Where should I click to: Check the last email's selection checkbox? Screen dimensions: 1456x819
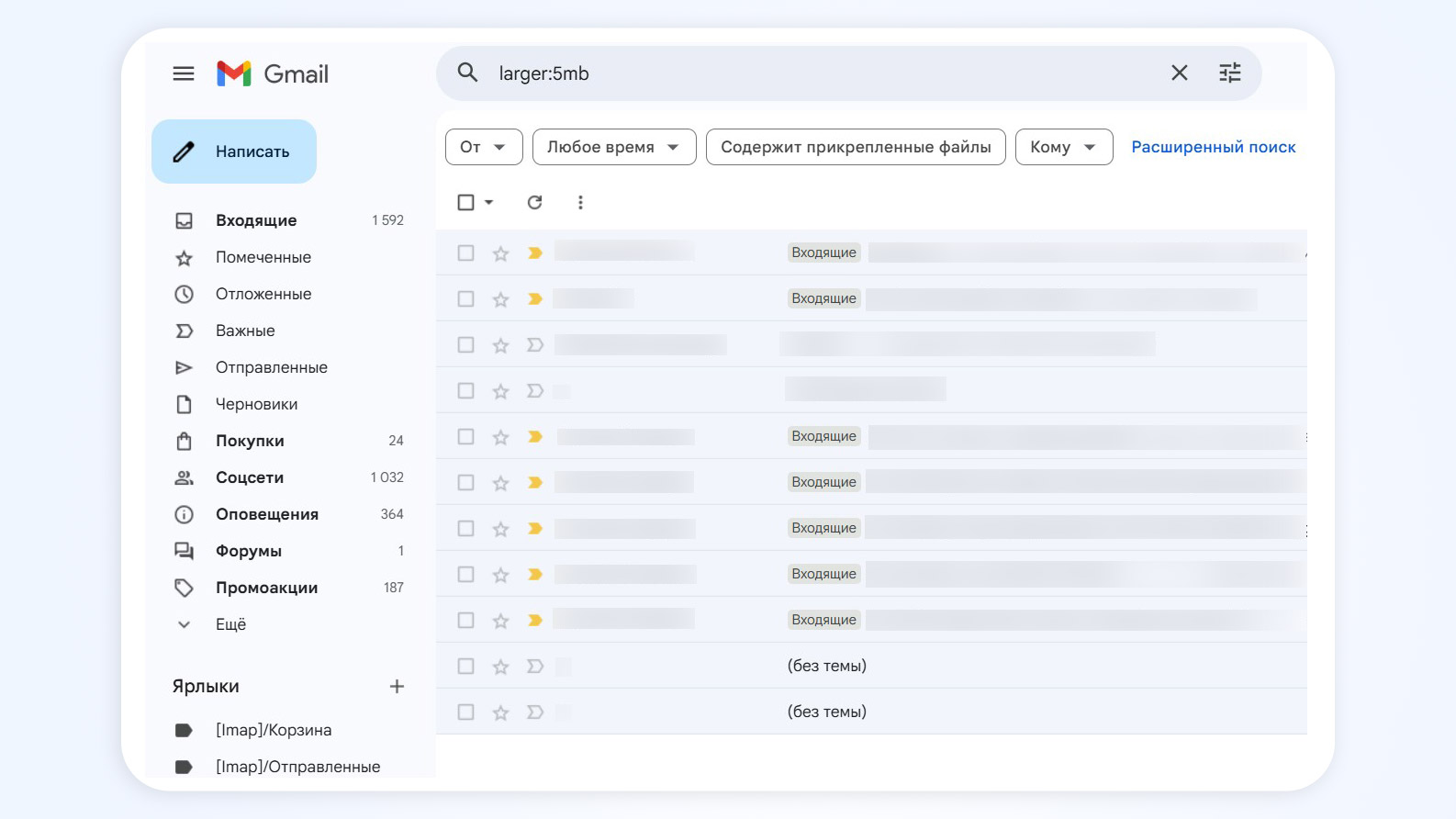[466, 712]
